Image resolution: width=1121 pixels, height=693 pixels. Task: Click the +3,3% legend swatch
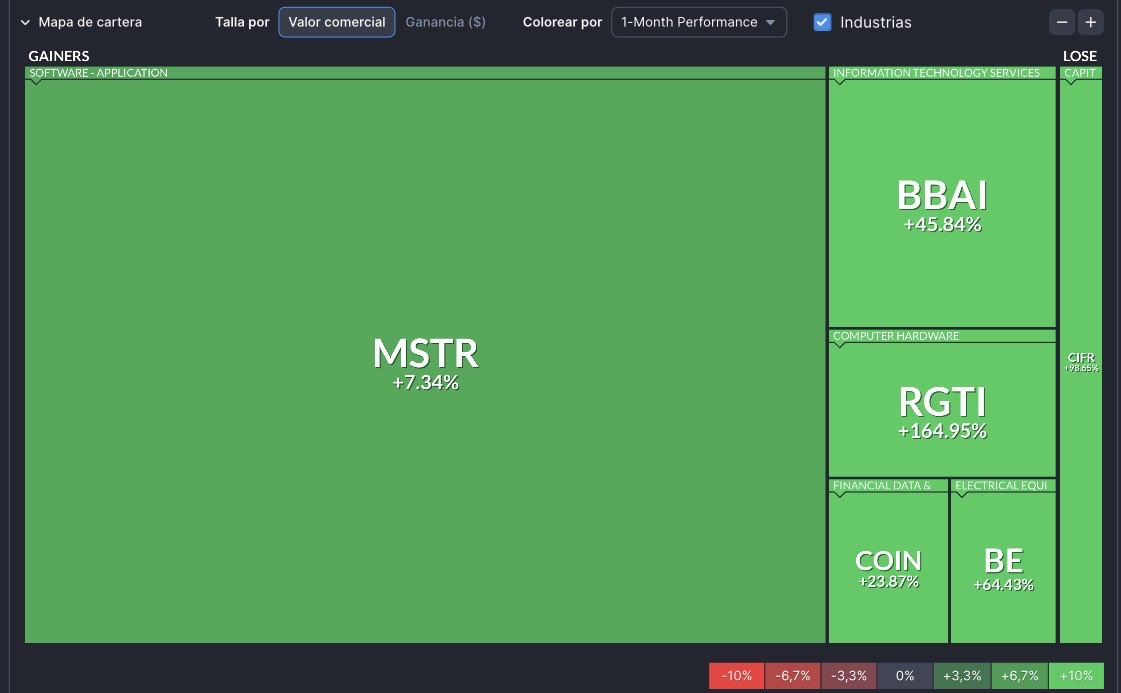point(962,676)
